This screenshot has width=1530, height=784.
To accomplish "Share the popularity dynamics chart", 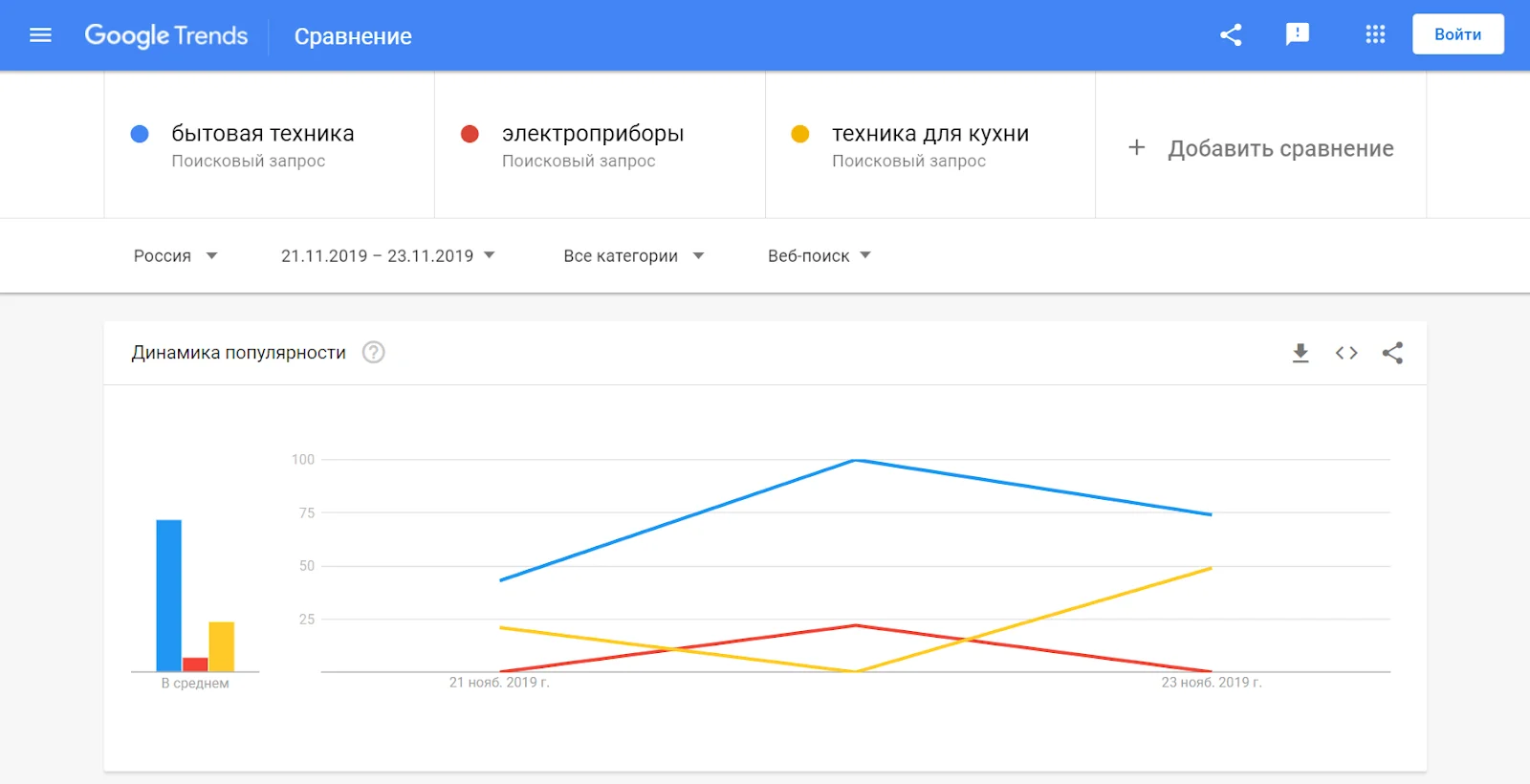I will [x=1392, y=353].
